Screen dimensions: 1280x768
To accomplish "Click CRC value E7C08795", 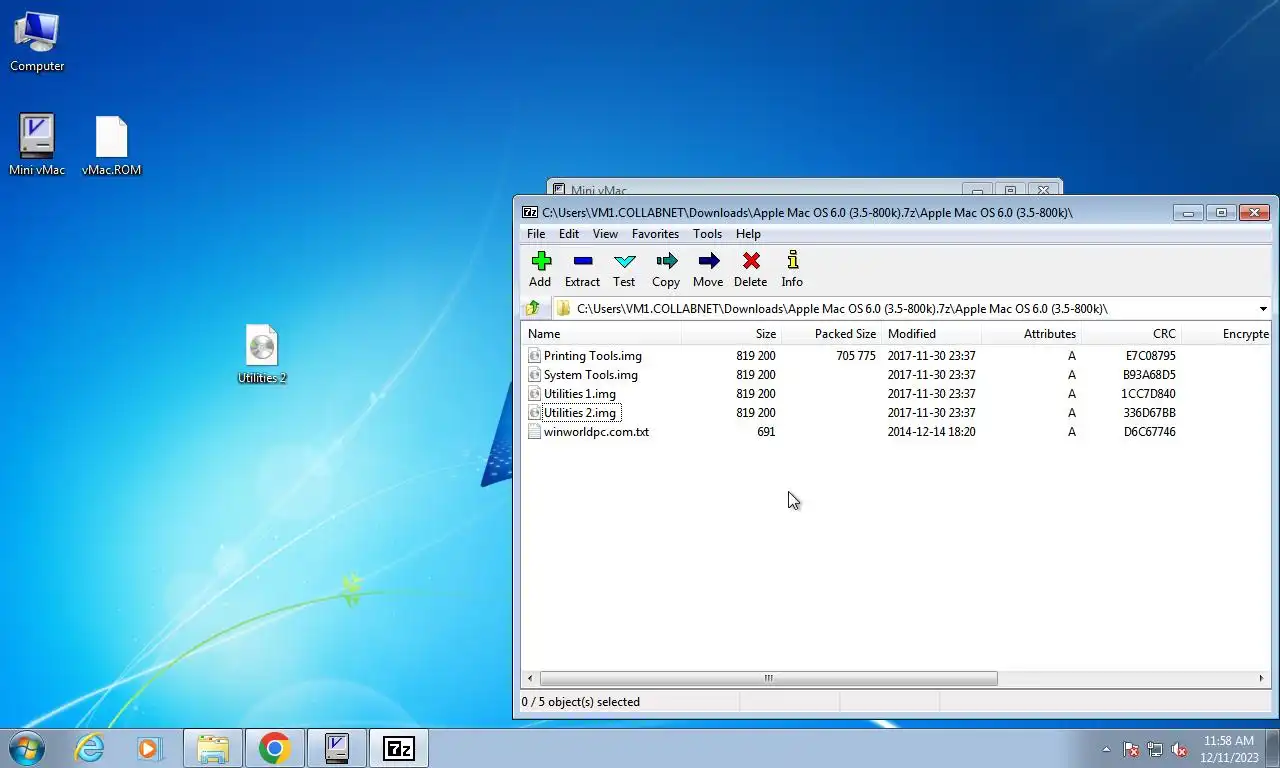I will pyautogui.click(x=1150, y=356).
